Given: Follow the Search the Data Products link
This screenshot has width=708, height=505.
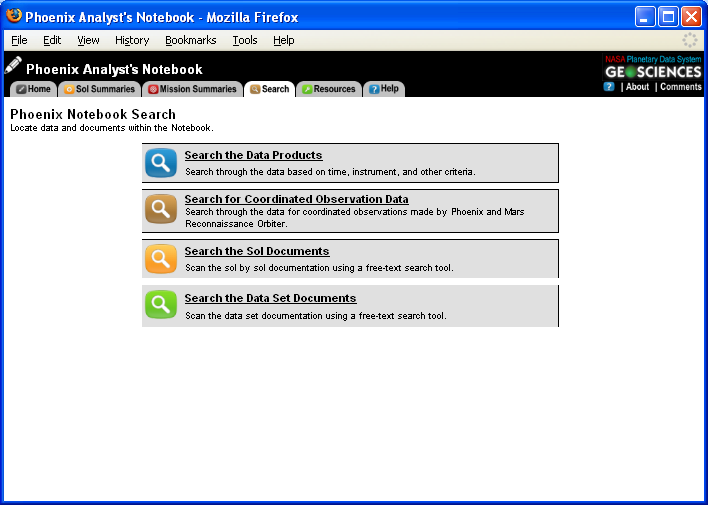Looking at the screenshot, I should point(253,155).
